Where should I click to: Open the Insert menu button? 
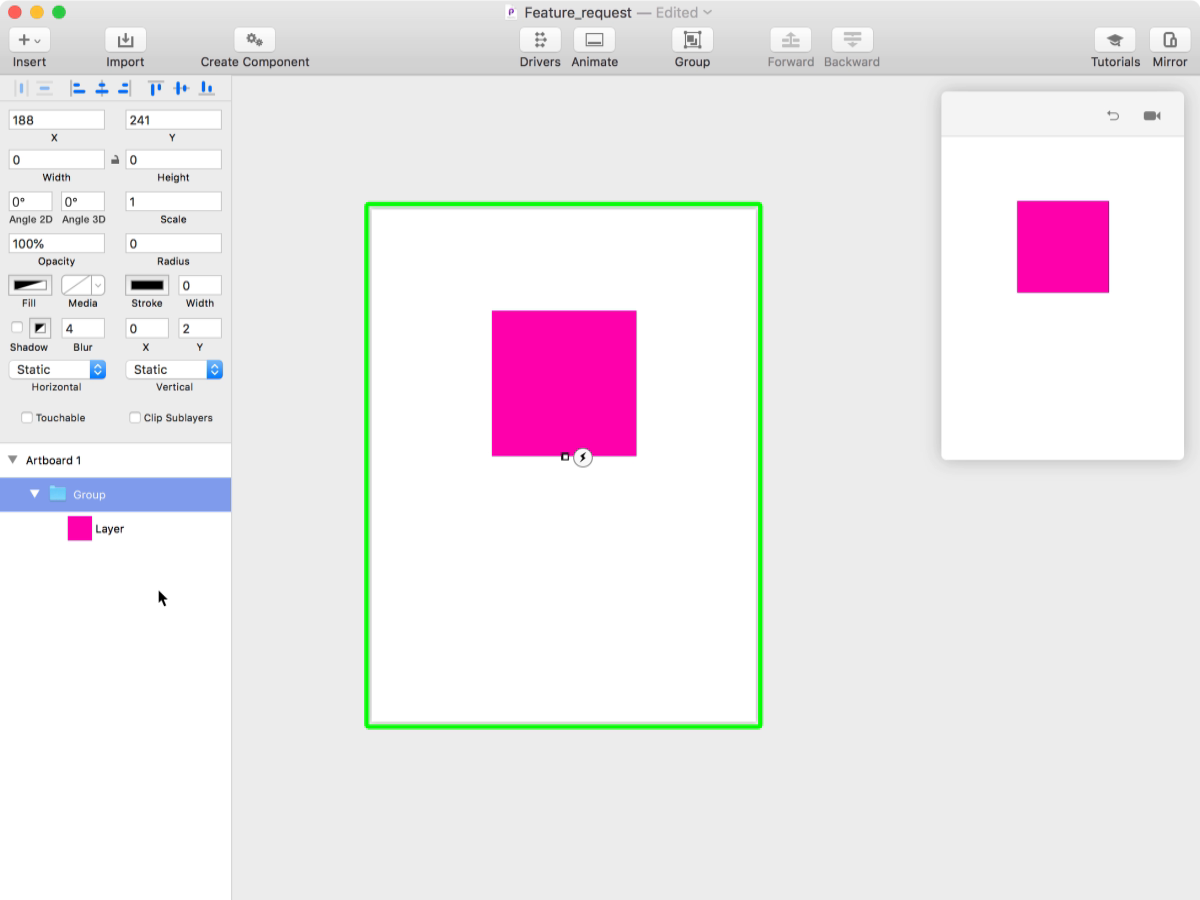tap(29, 40)
